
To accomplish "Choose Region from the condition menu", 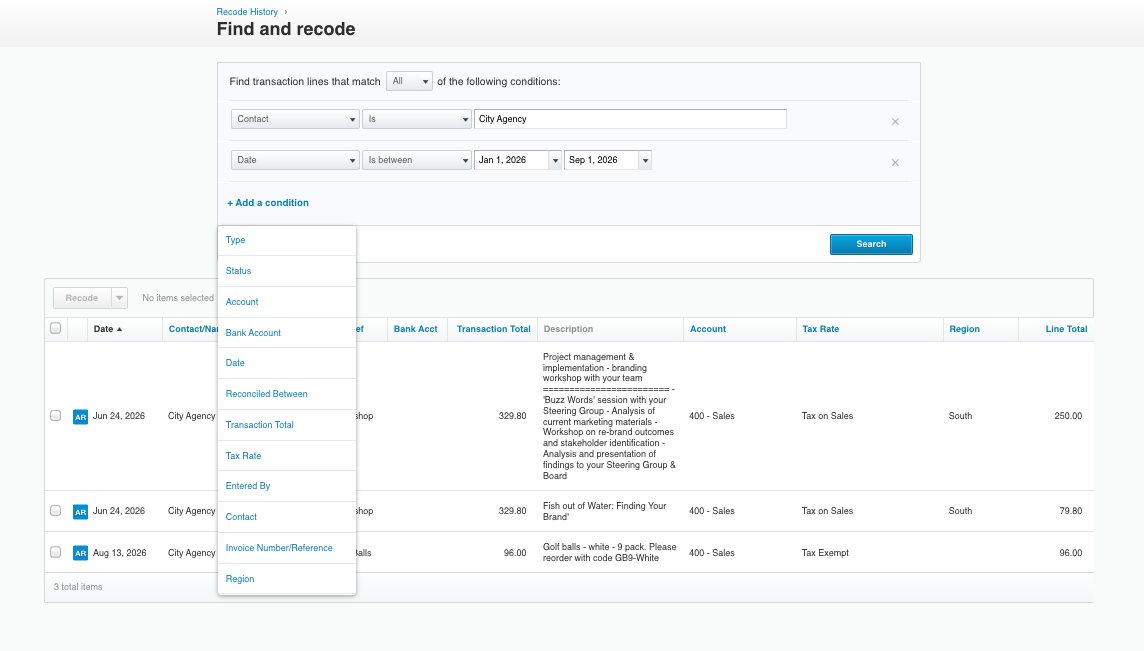I will (x=287, y=579).
